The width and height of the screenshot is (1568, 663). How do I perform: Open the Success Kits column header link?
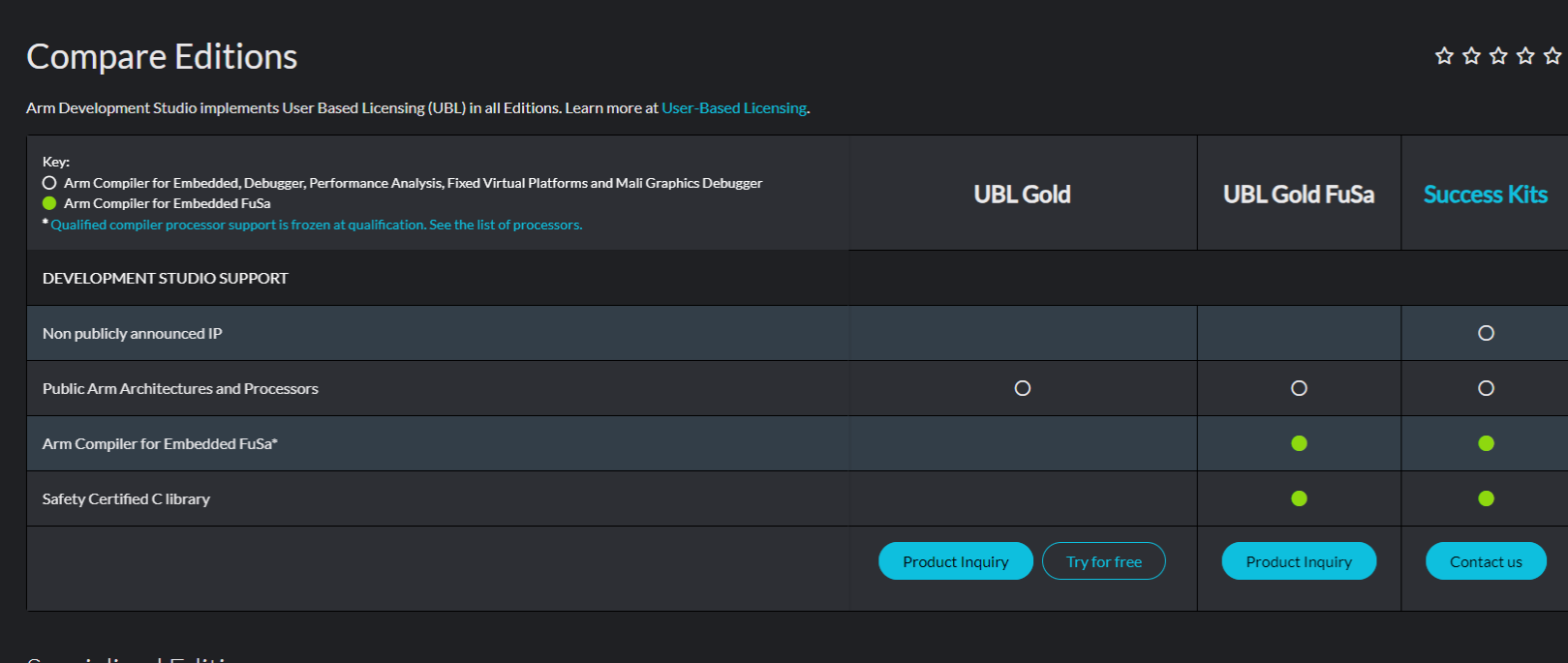click(1486, 195)
